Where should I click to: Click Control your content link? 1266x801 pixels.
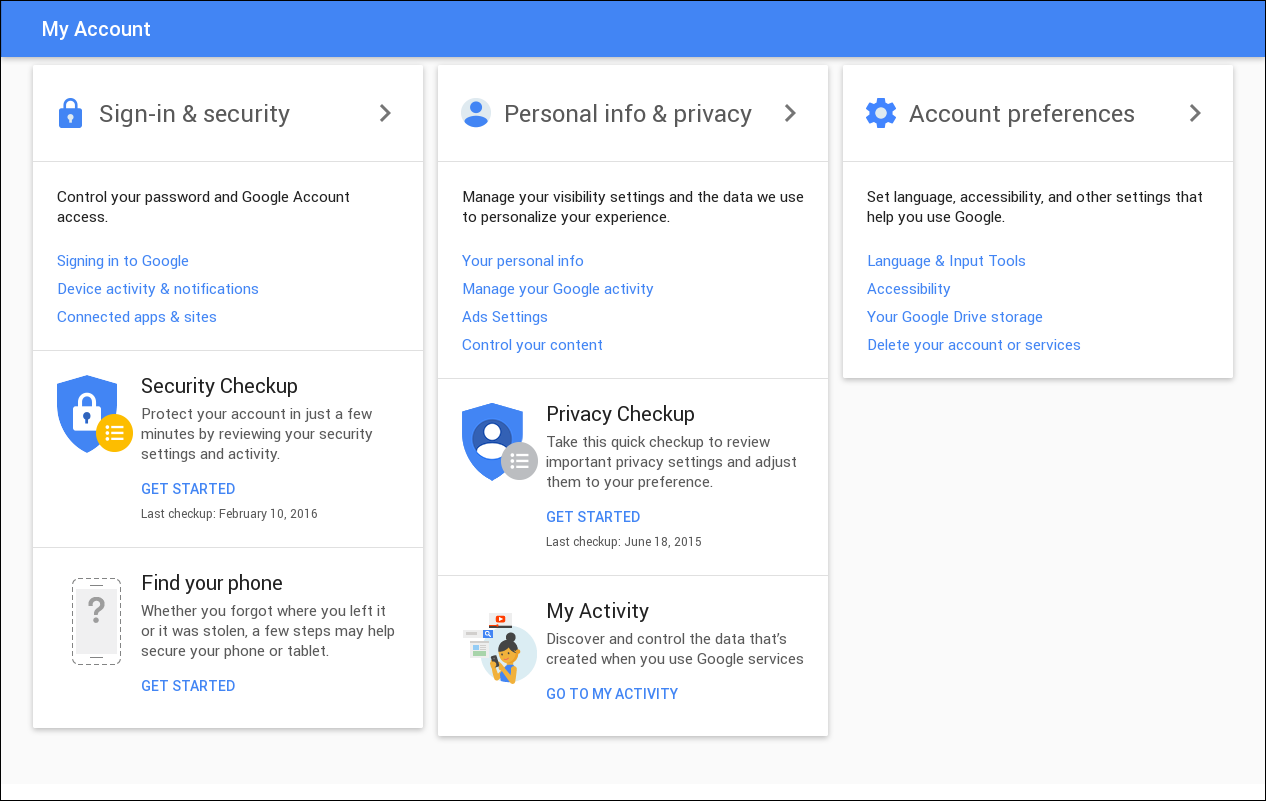point(533,345)
